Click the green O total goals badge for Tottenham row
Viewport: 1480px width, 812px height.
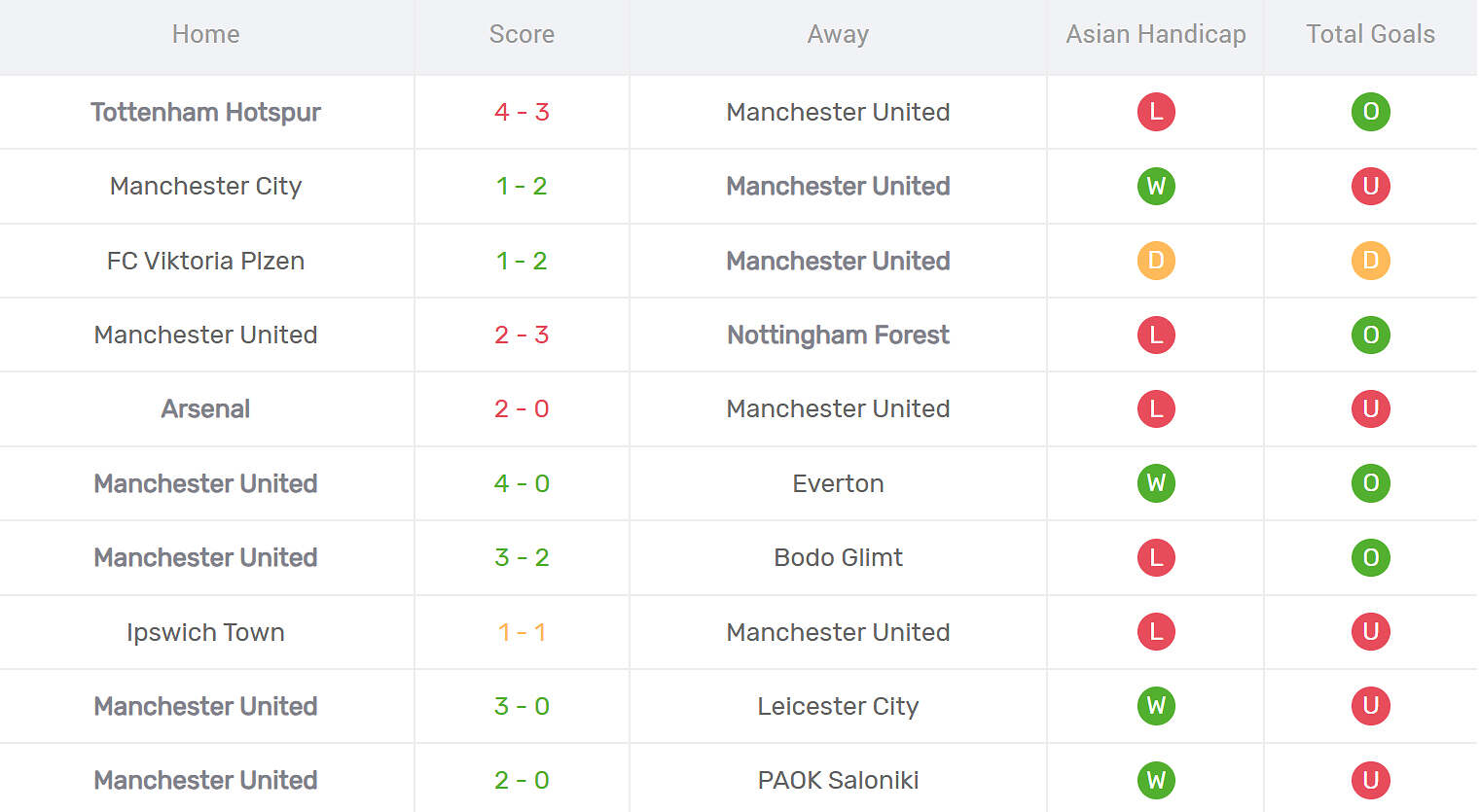[x=1370, y=112]
